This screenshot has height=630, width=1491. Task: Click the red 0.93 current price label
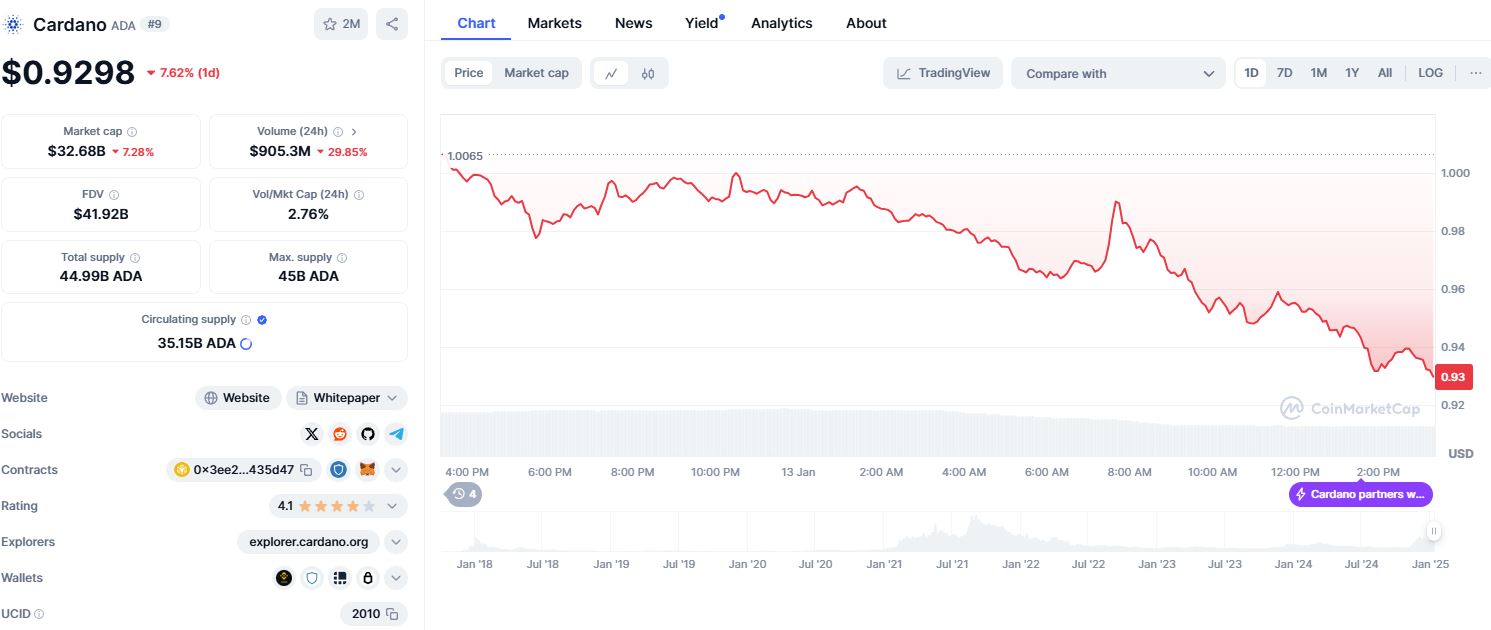[1453, 377]
